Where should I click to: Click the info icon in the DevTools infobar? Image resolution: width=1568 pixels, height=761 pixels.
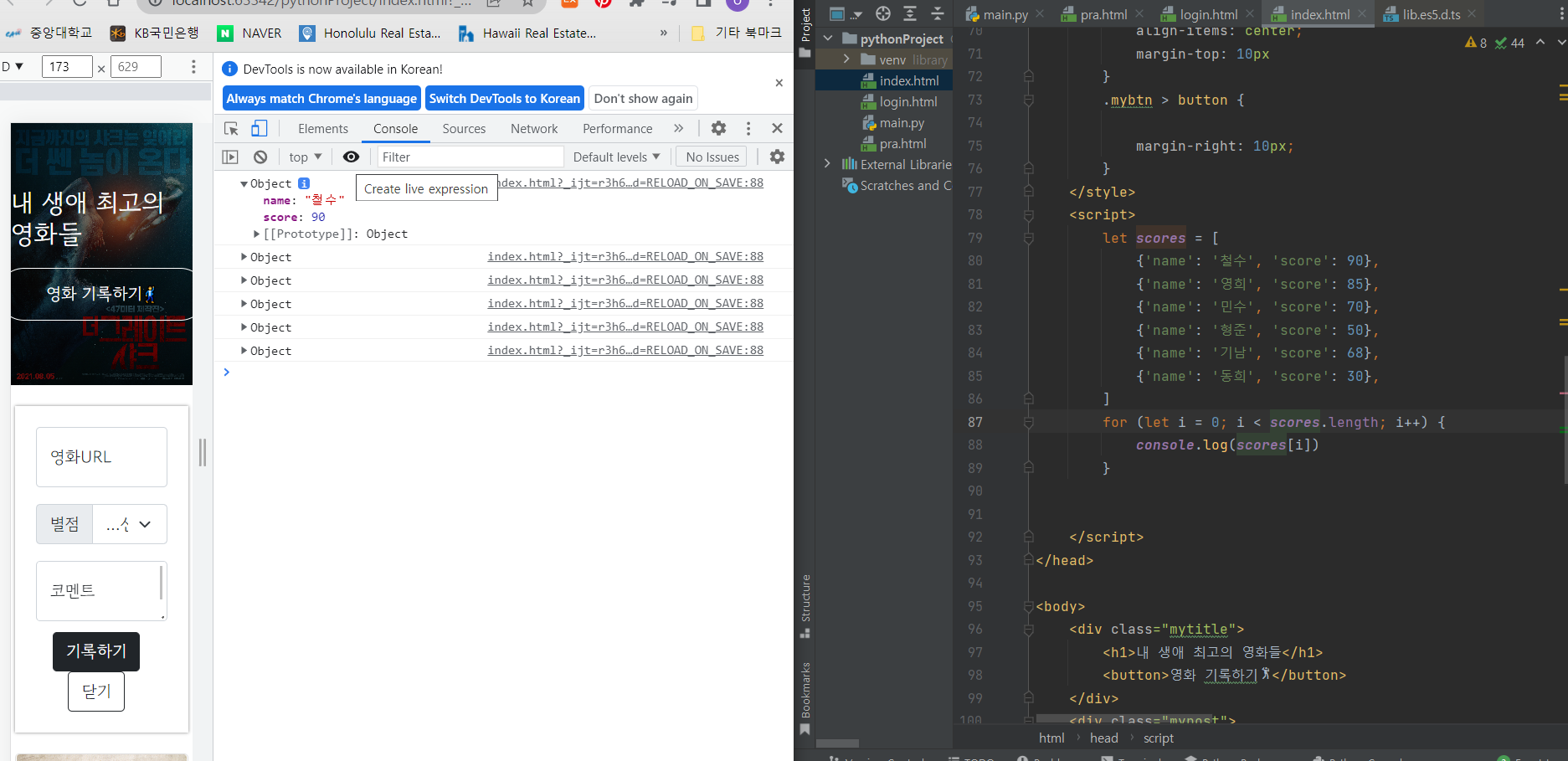(x=230, y=69)
